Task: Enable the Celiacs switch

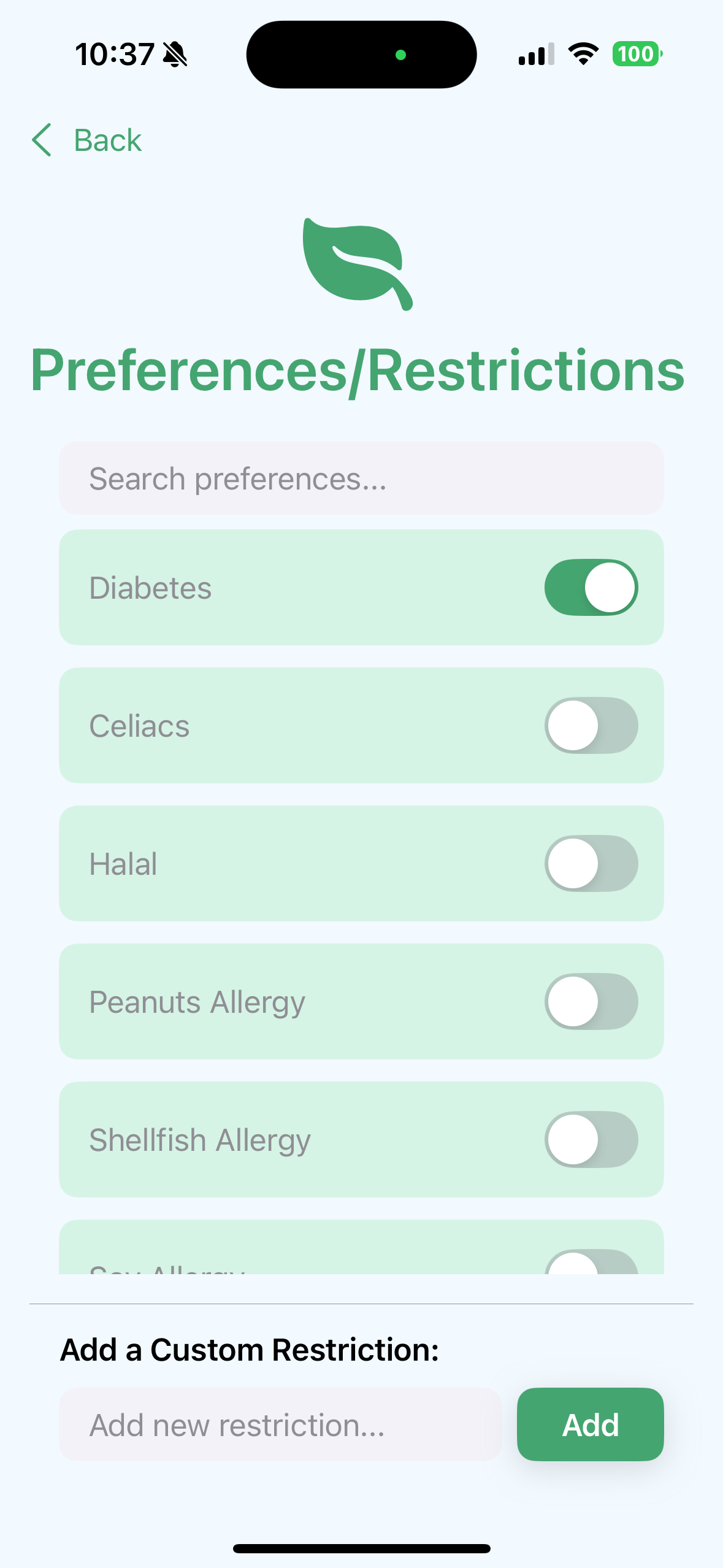Action: [591, 725]
